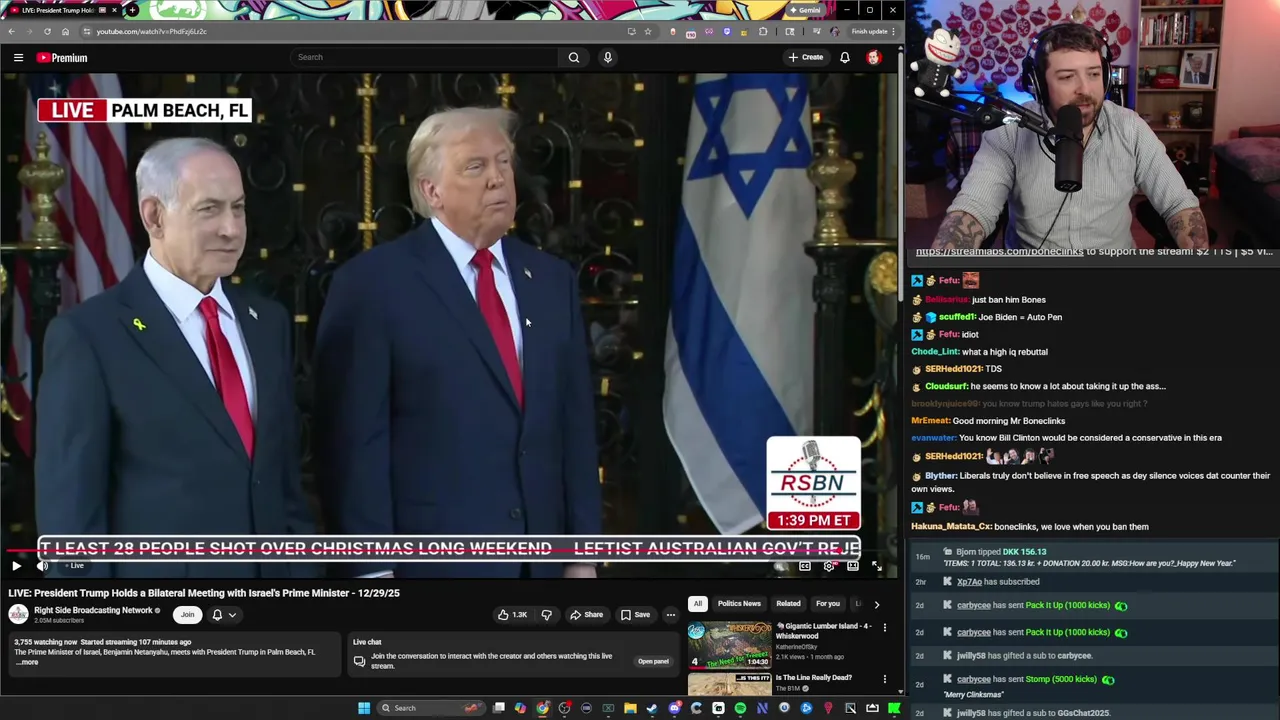
Task: Like the video with 1.3K likes
Action: point(513,615)
